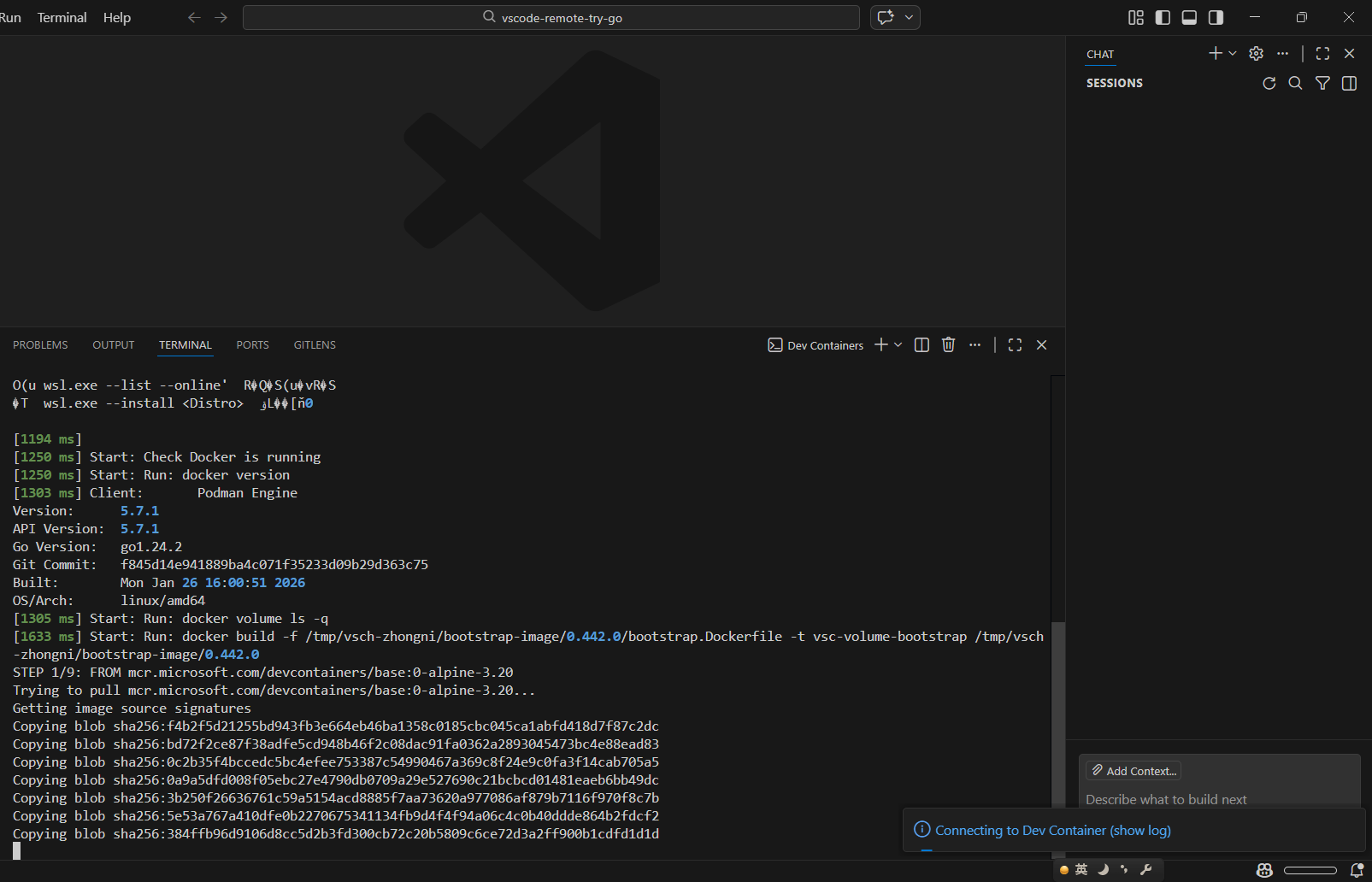Click the orange IME status dot
Image resolution: width=1372 pixels, height=882 pixels.
(x=1064, y=870)
